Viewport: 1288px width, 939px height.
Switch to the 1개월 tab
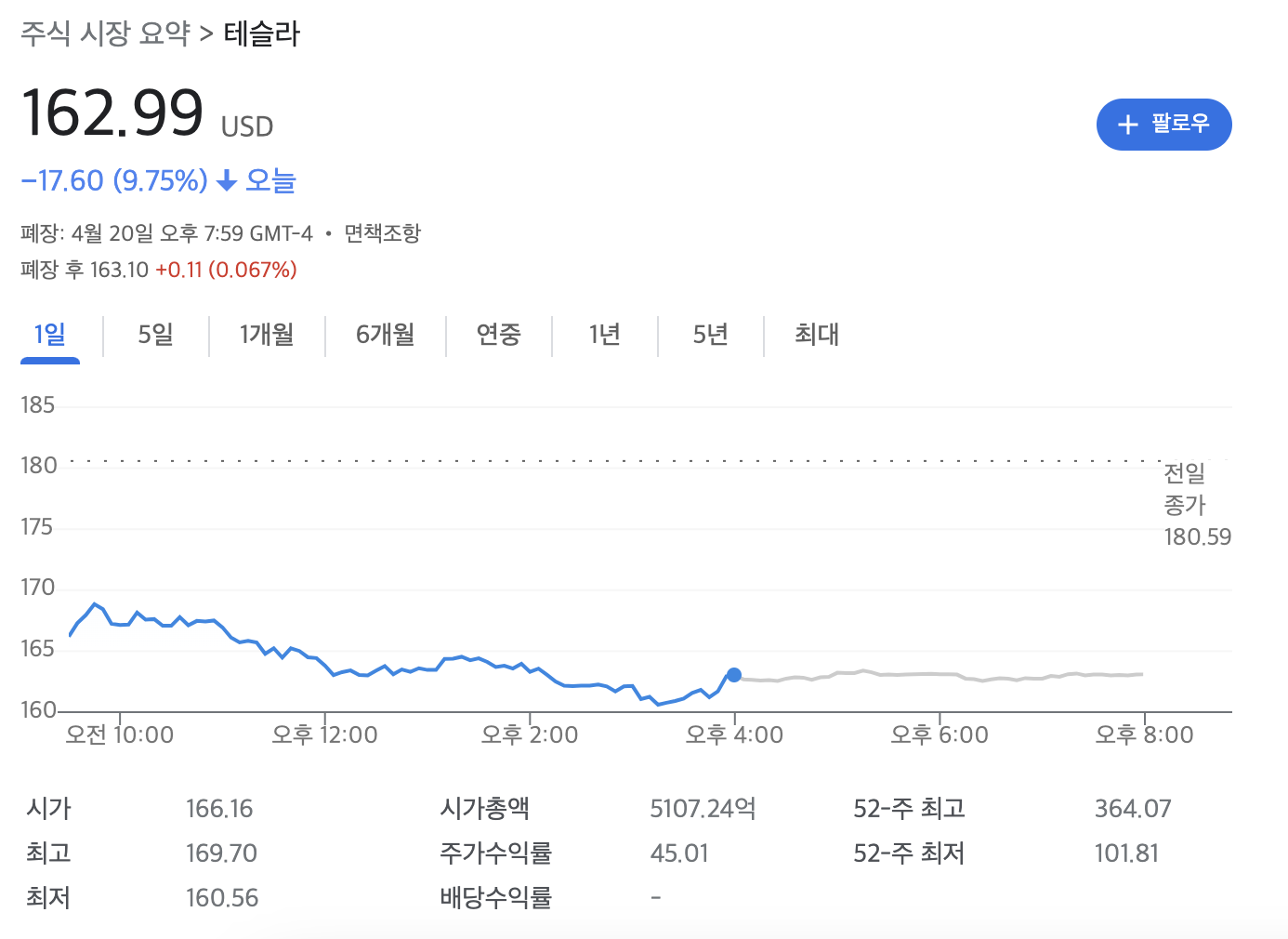(267, 335)
